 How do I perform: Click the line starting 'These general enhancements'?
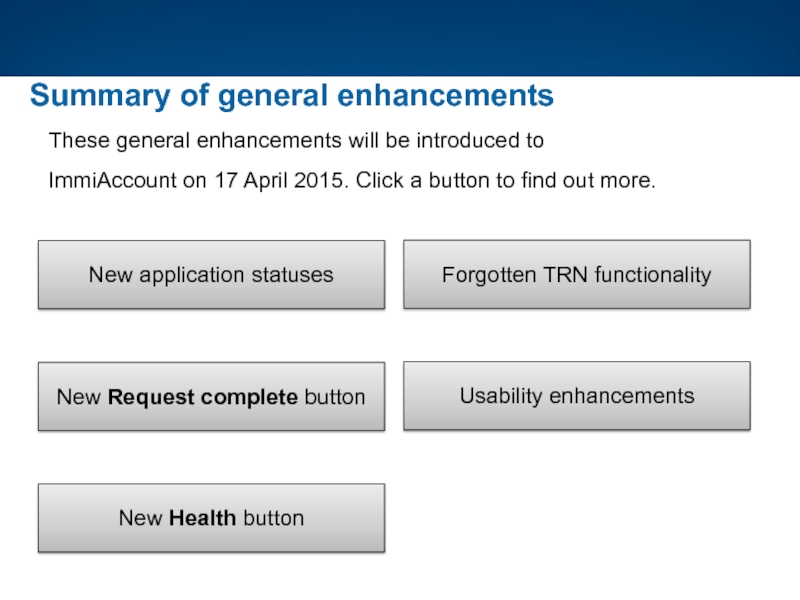[x=296, y=141]
